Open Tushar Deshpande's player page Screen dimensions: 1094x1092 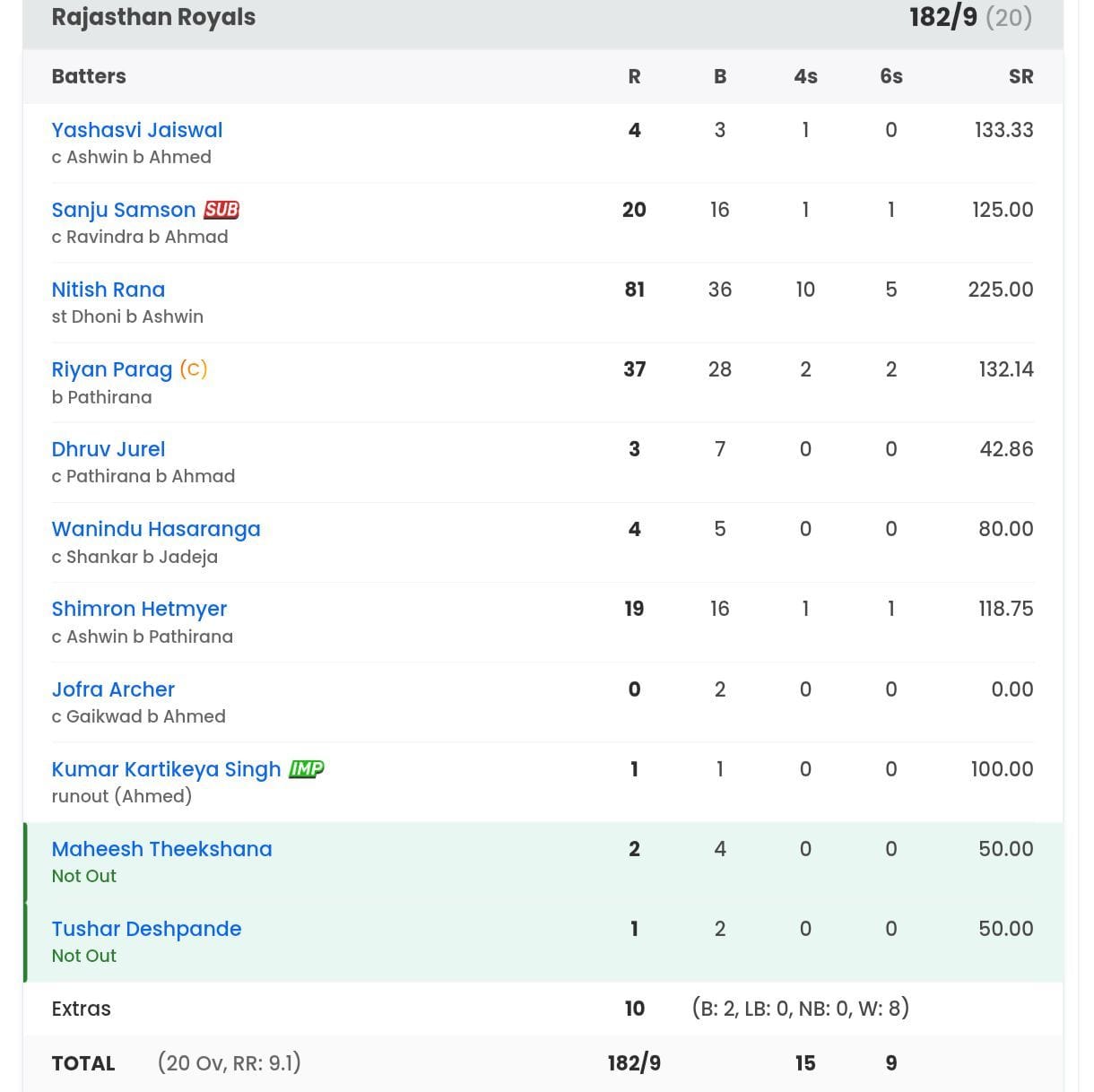[146, 929]
